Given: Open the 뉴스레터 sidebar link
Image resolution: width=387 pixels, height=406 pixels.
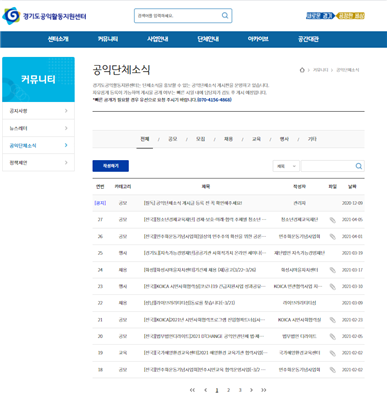Looking at the screenshot, I should click(19, 128).
